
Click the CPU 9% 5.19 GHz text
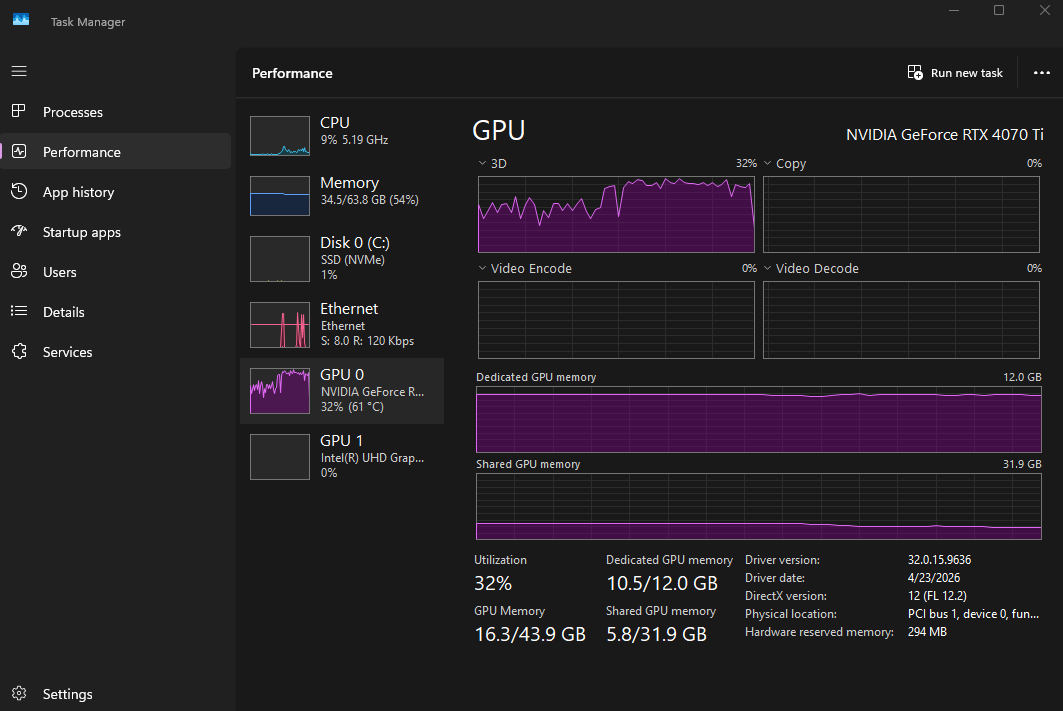point(355,140)
